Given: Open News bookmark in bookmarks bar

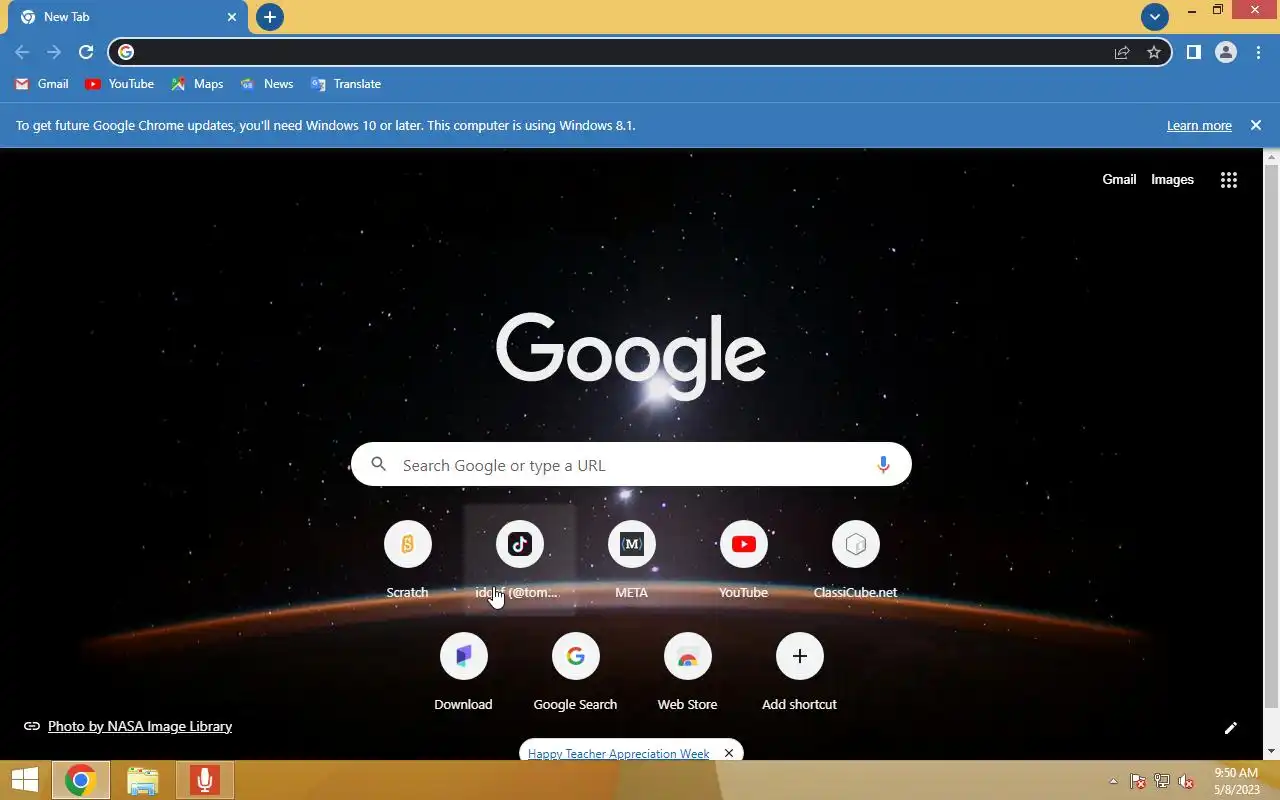Looking at the screenshot, I should click(x=267, y=84).
